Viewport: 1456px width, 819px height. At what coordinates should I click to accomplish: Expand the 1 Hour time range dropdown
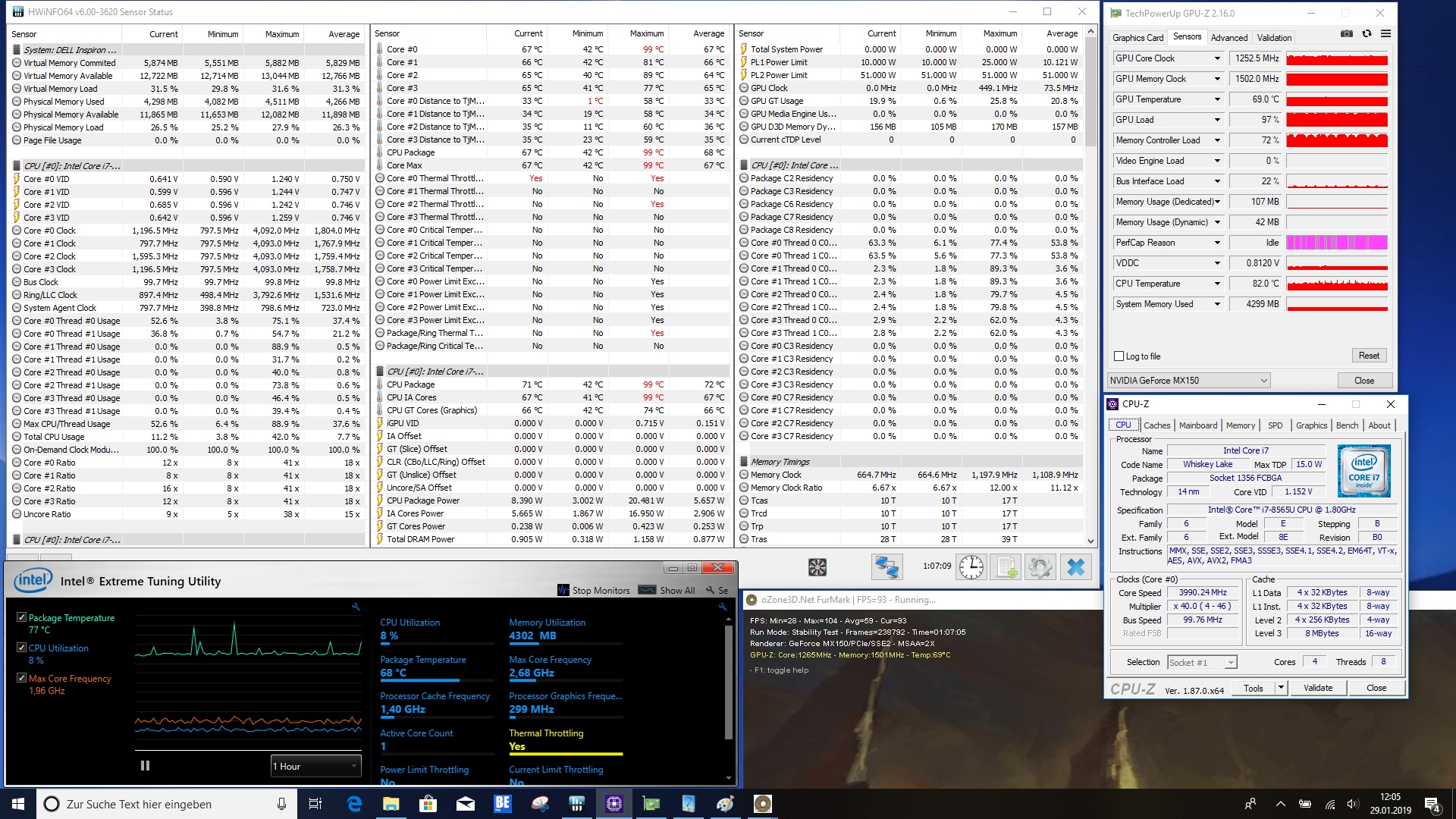(315, 766)
